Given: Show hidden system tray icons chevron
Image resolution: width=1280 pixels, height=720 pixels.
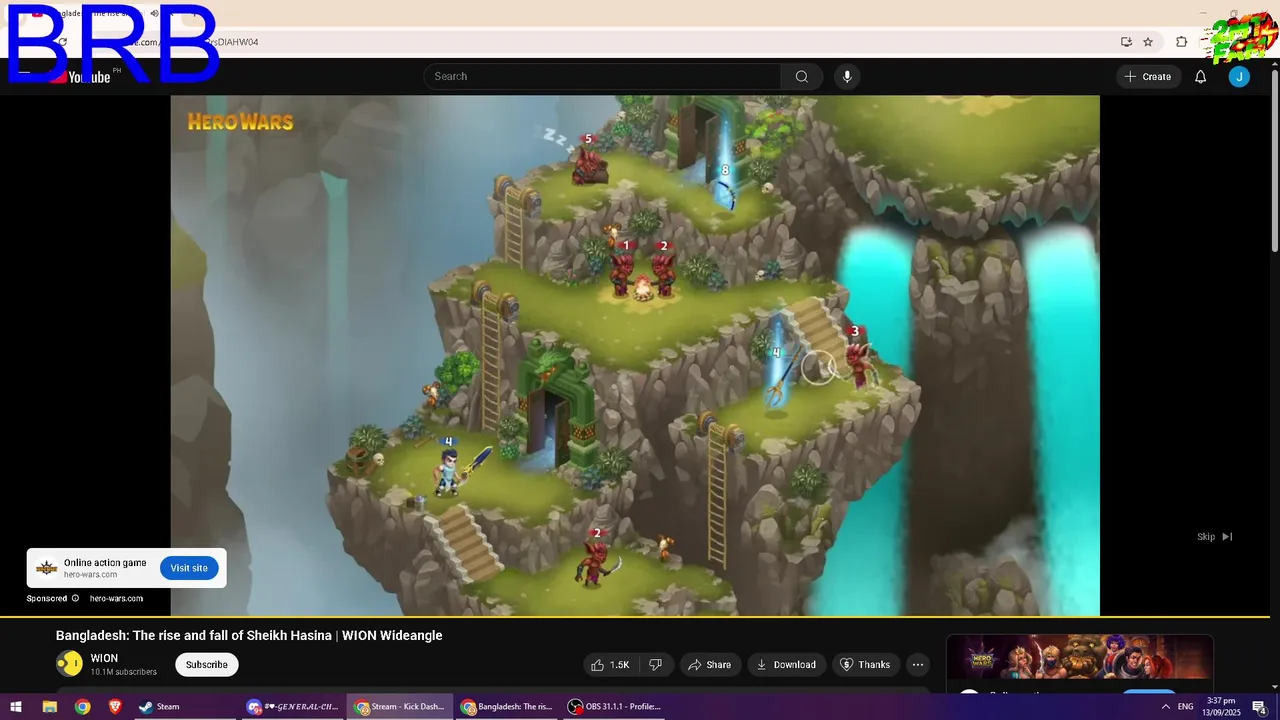Looking at the screenshot, I should (x=1165, y=707).
